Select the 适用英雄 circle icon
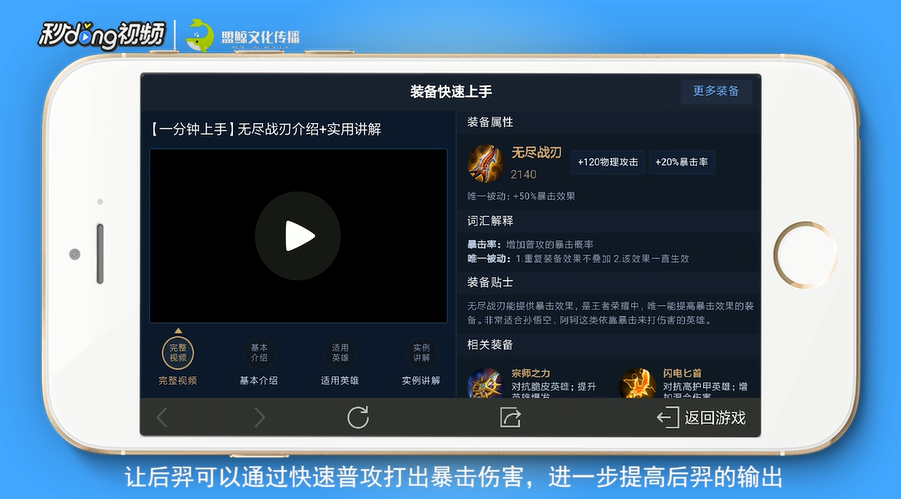This screenshot has height=499, width=901. click(x=340, y=352)
